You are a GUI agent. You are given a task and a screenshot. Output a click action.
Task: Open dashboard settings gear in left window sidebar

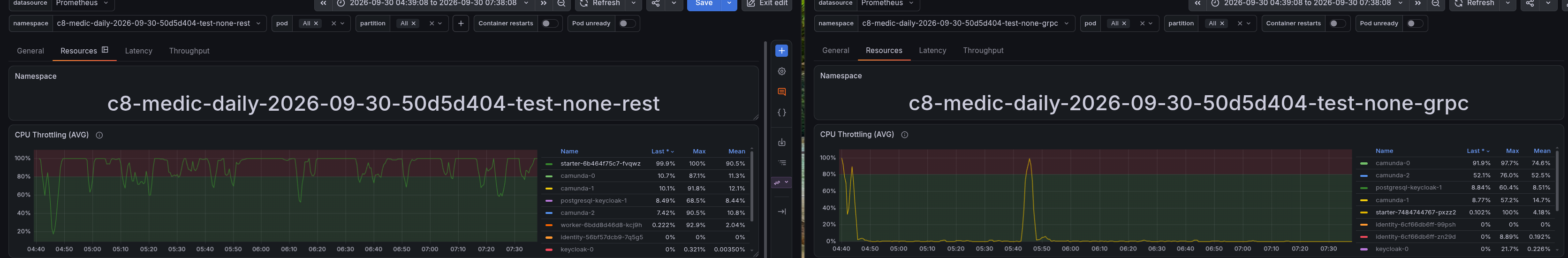(781, 71)
